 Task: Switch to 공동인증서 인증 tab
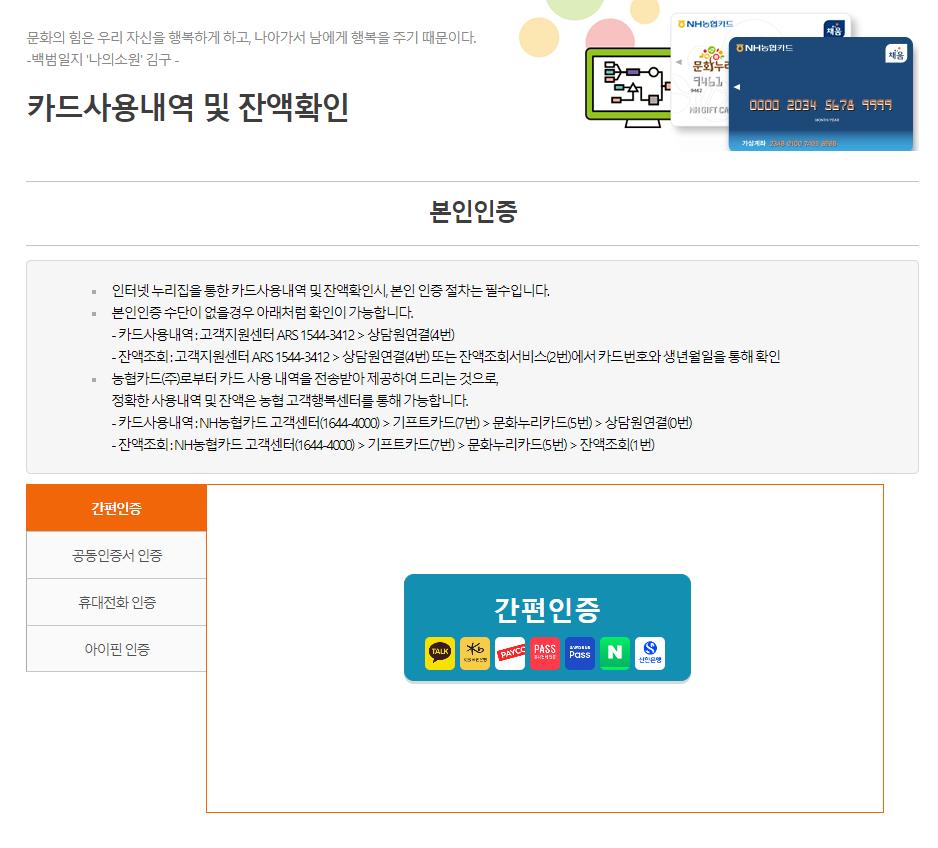pyautogui.click(x=117, y=555)
